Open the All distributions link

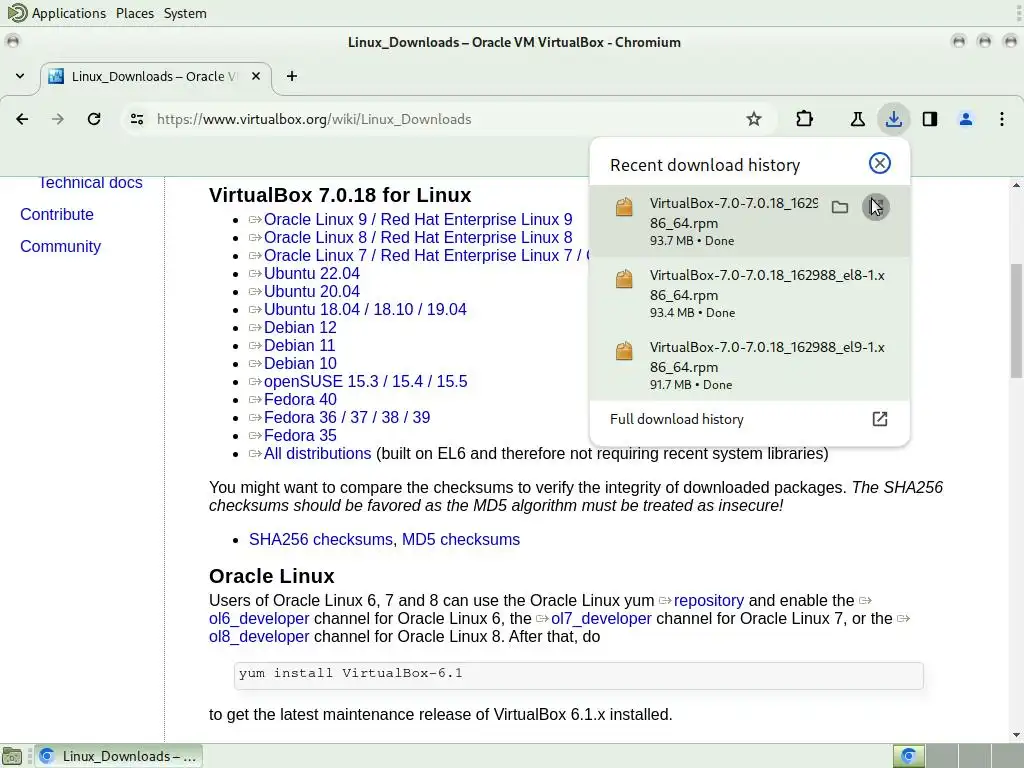coord(317,453)
